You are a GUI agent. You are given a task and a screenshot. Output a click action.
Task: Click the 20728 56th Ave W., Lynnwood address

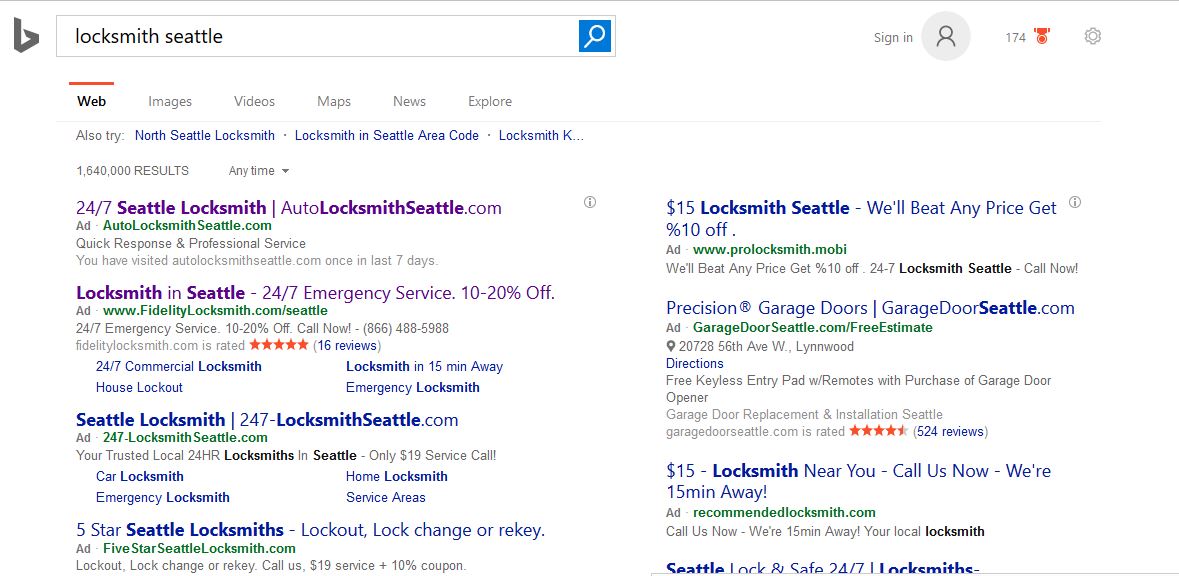[766, 347]
